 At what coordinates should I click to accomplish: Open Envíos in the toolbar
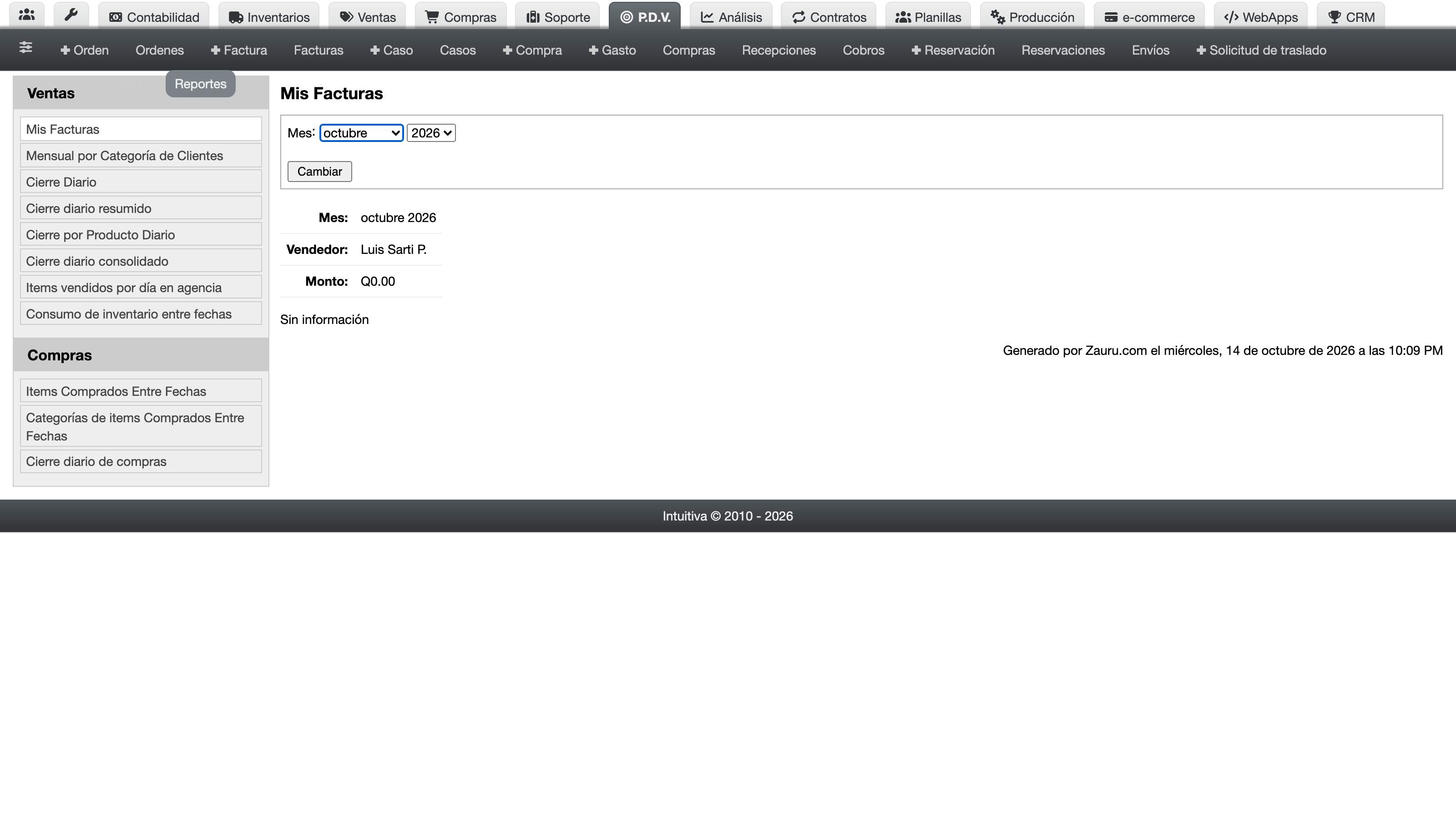click(1150, 51)
